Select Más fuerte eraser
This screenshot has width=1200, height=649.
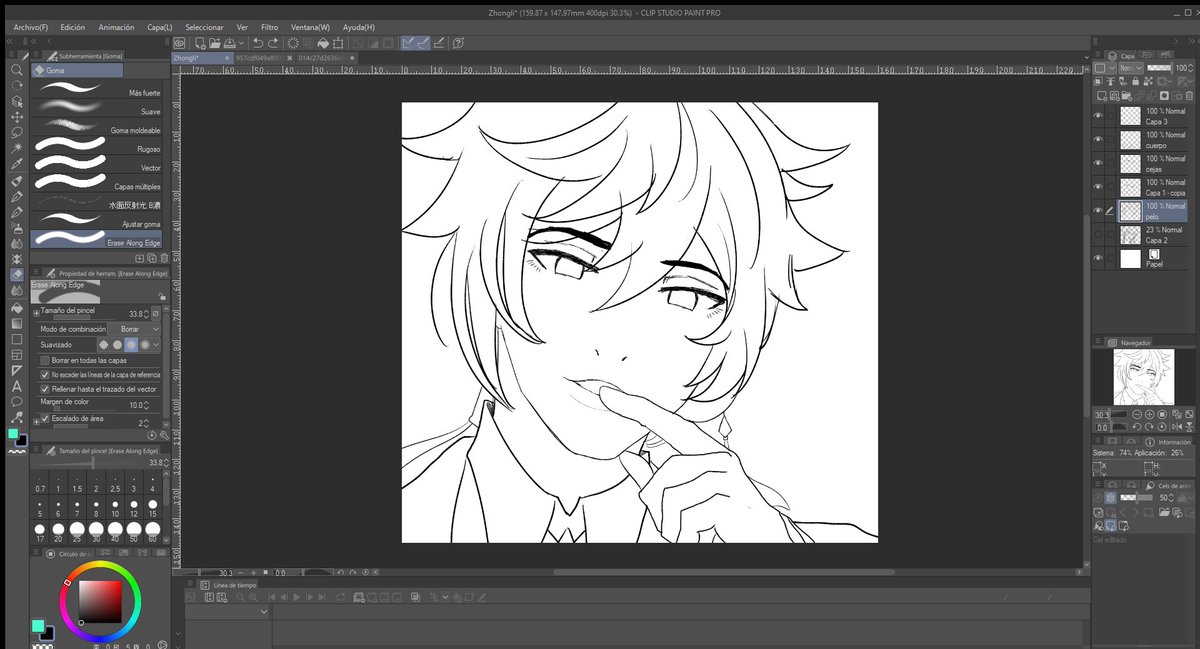[x=97, y=89]
